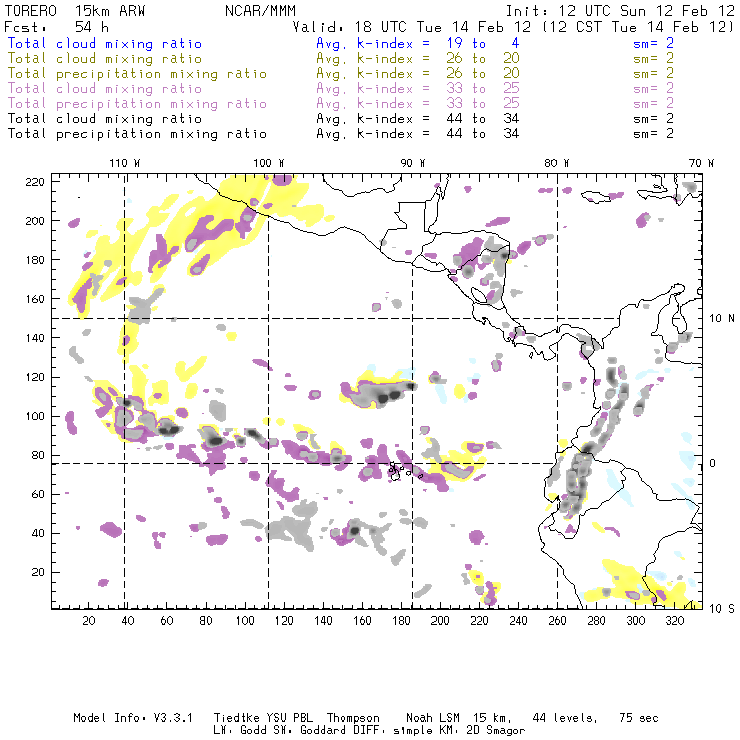Screen dimensions: 740x740
Task: Click 'Init: 12 UTC Sun 12 Feb 12'
Action: (620, 11)
